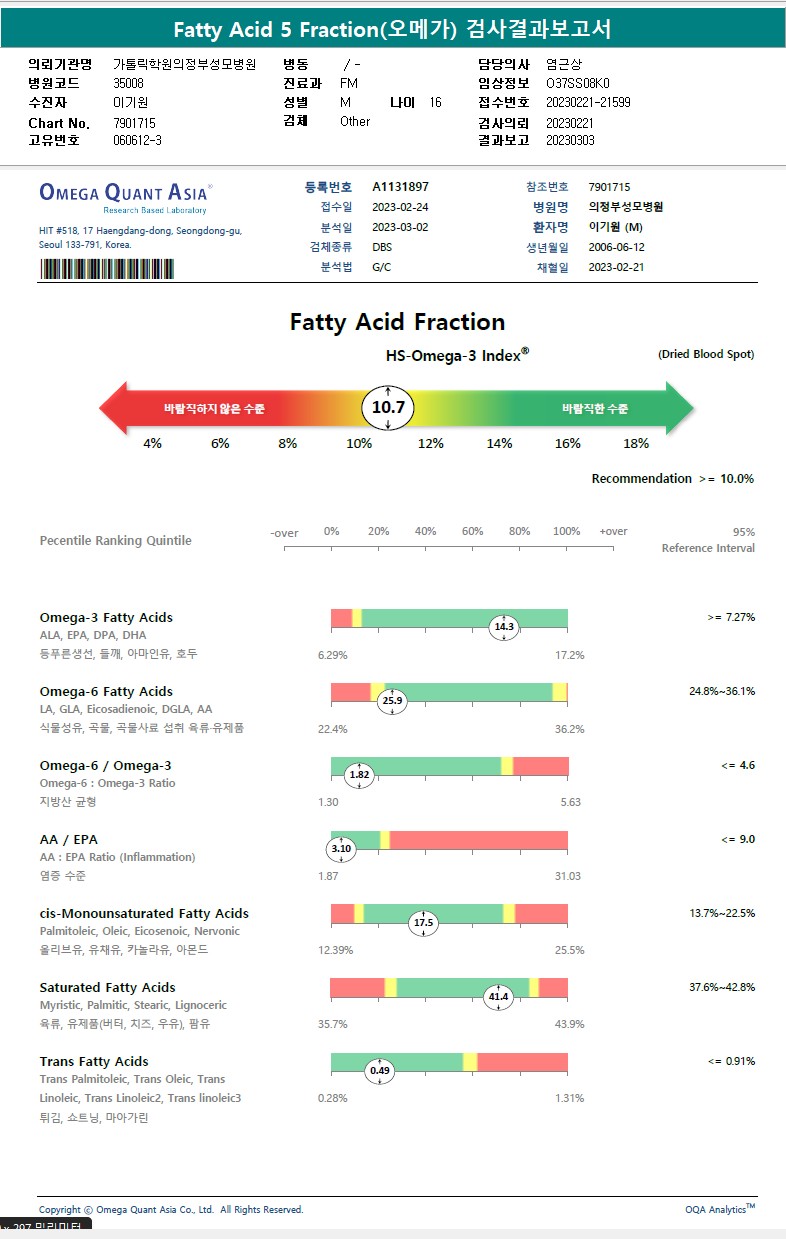The image size is (786, 1239).
Task: Click the 1.82 Omega-6/Omega-3 ratio marker
Action: click(x=359, y=775)
